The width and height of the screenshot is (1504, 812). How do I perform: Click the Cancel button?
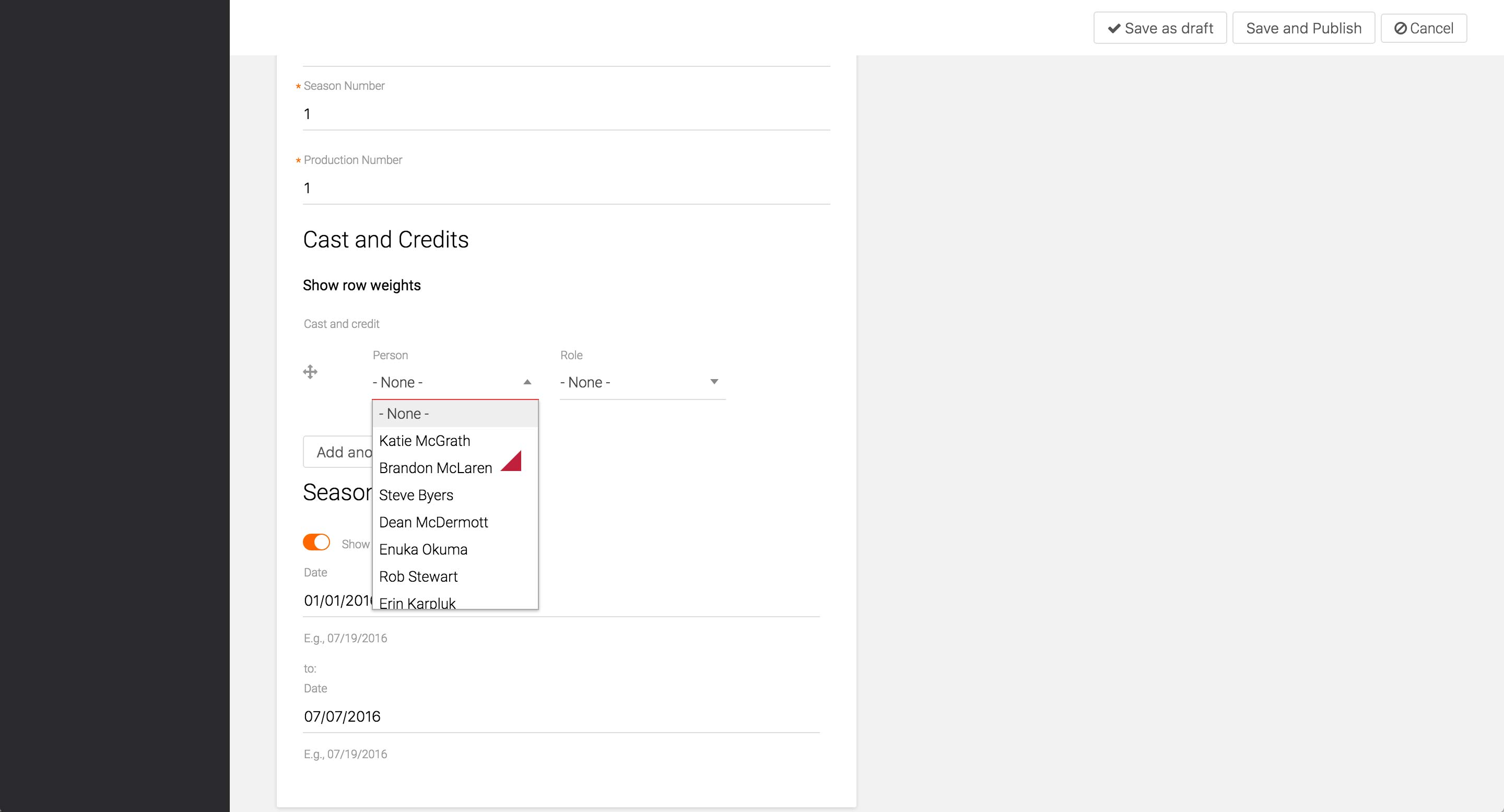(x=1423, y=28)
